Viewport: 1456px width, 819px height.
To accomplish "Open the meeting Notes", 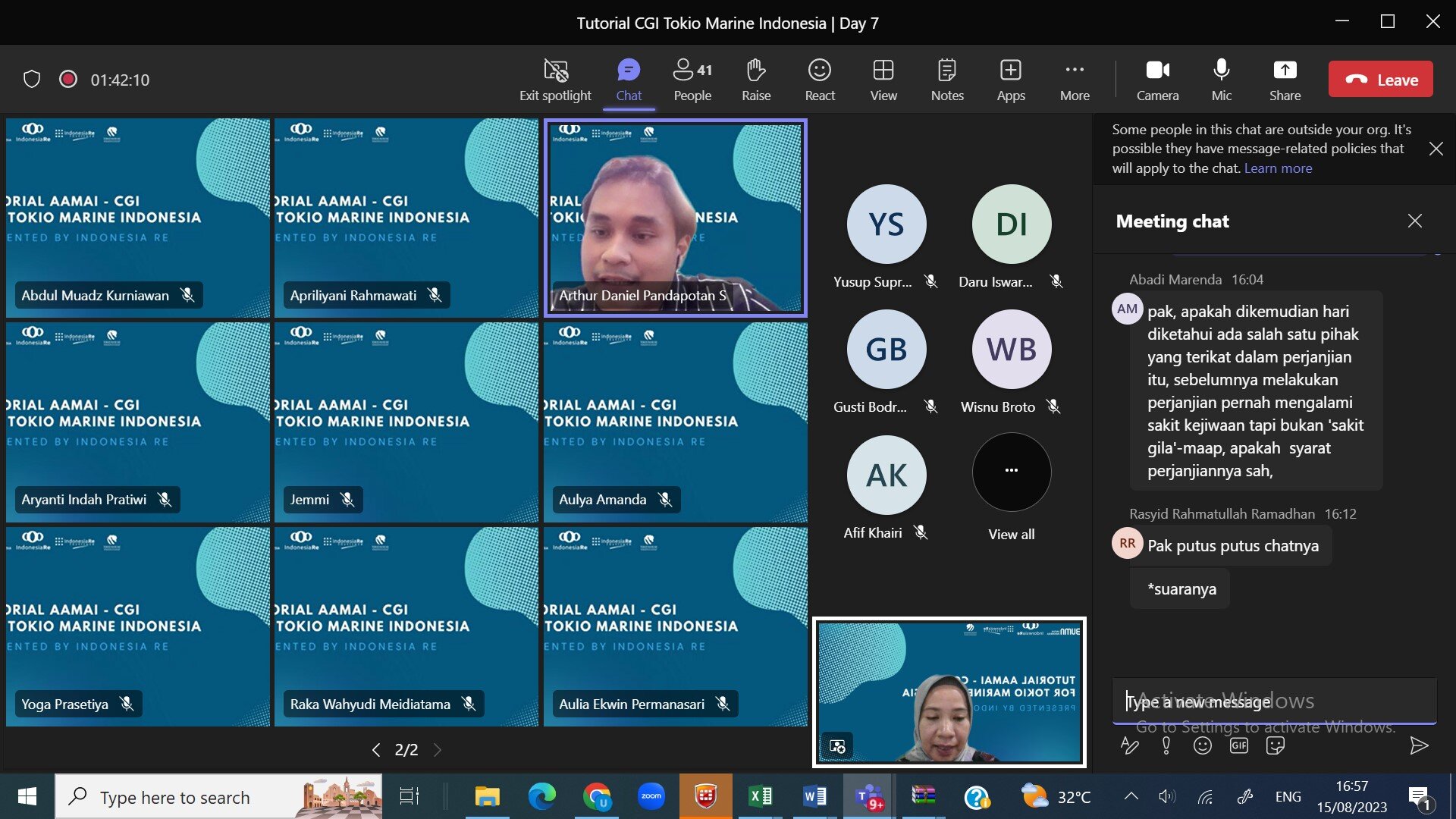I will tap(947, 80).
